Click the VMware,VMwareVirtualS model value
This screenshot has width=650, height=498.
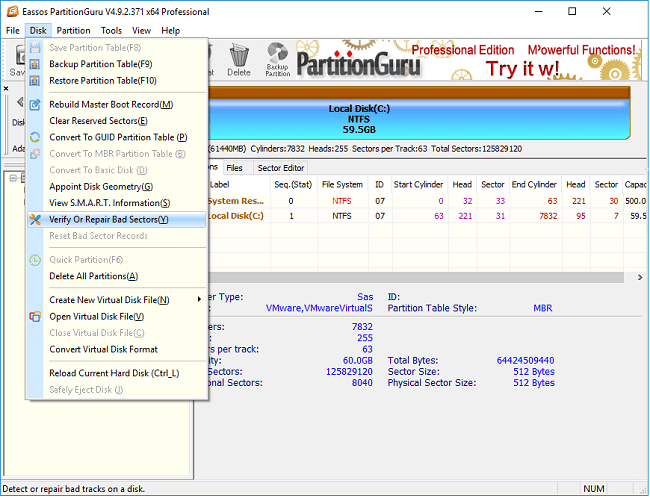tap(319, 309)
